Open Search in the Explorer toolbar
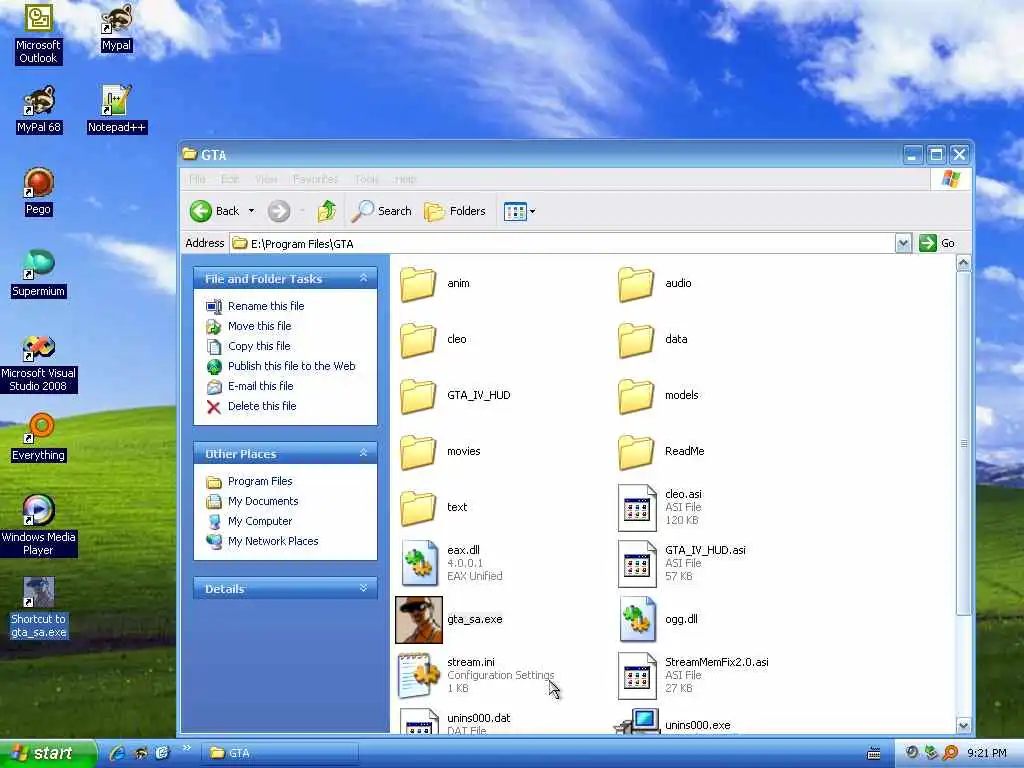 click(382, 211)
